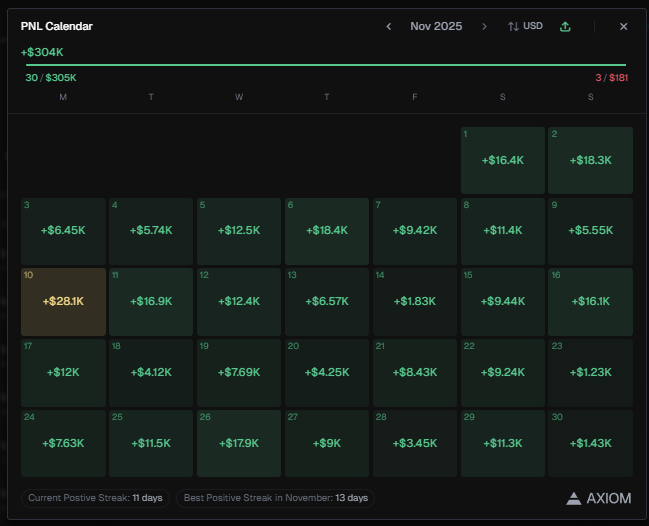Select day 3 cell showing +$6.45K
649x526 pixels.
coord(63,231)
